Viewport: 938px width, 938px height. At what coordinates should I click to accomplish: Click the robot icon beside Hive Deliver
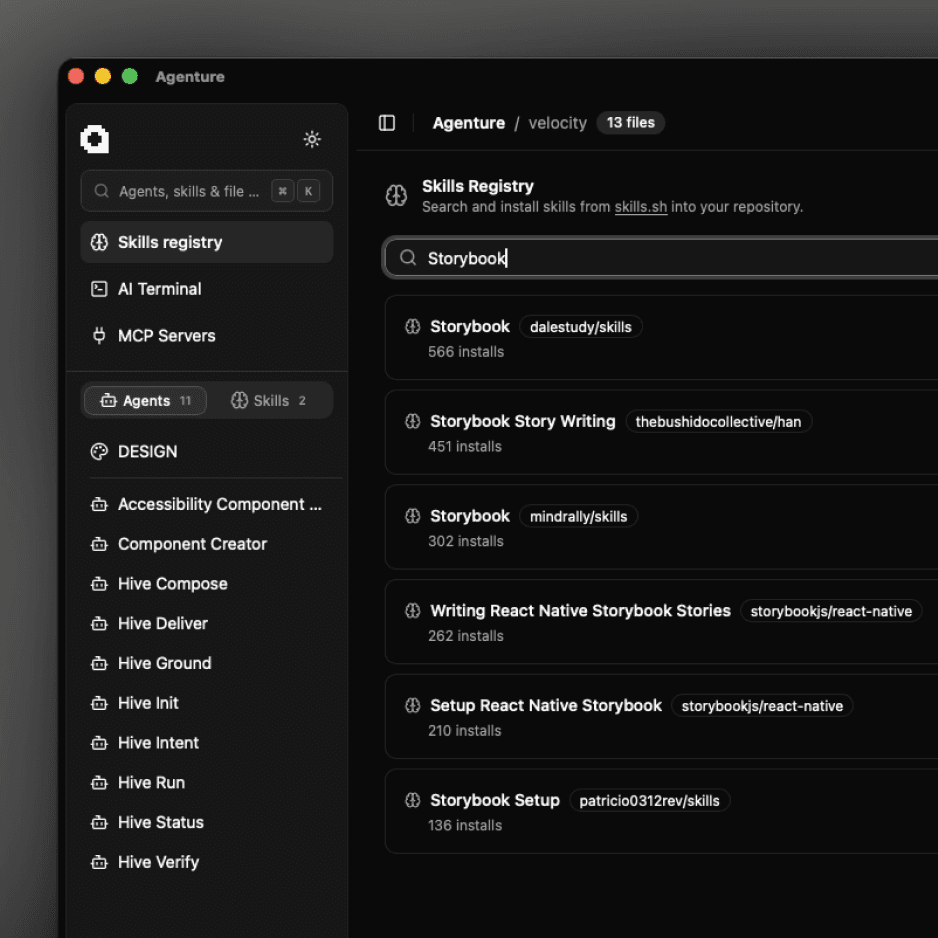pyautogui.click(x=99, y=623)
